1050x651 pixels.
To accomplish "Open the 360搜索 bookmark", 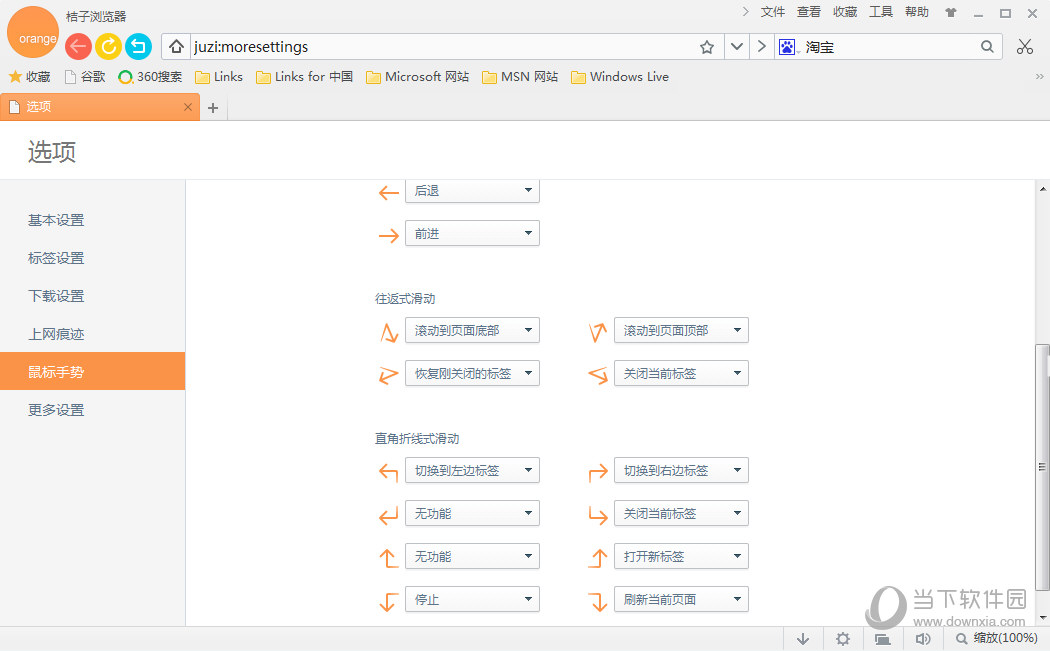I will click(150, 77).
